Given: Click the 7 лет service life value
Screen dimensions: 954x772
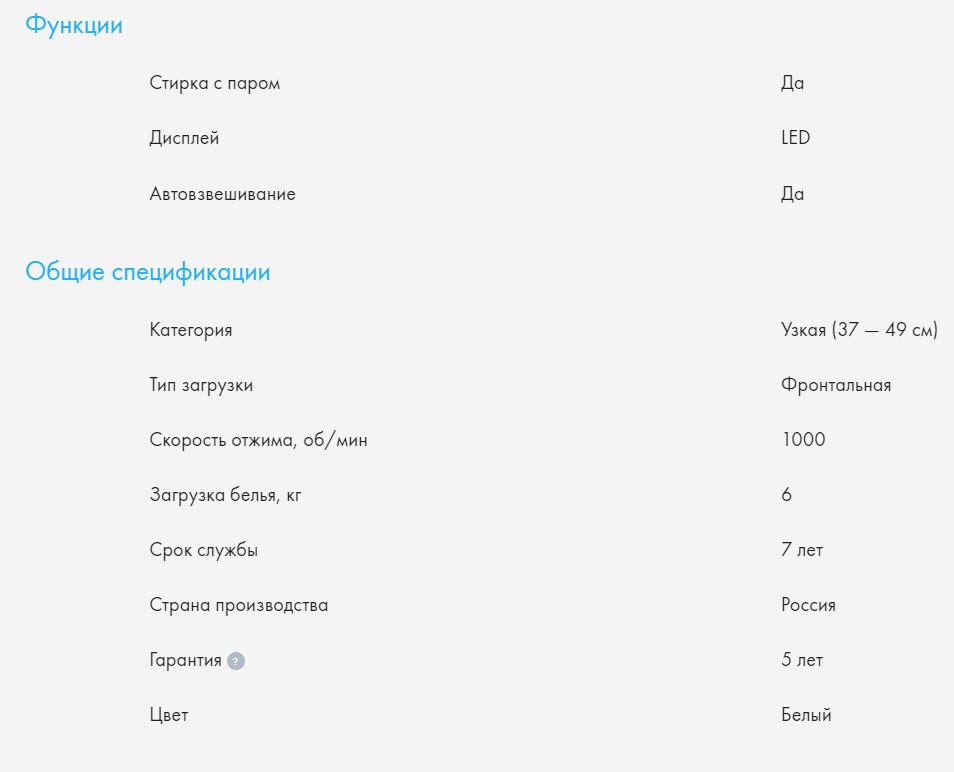Looking at the screenshot, I should (x=802, y=550).
